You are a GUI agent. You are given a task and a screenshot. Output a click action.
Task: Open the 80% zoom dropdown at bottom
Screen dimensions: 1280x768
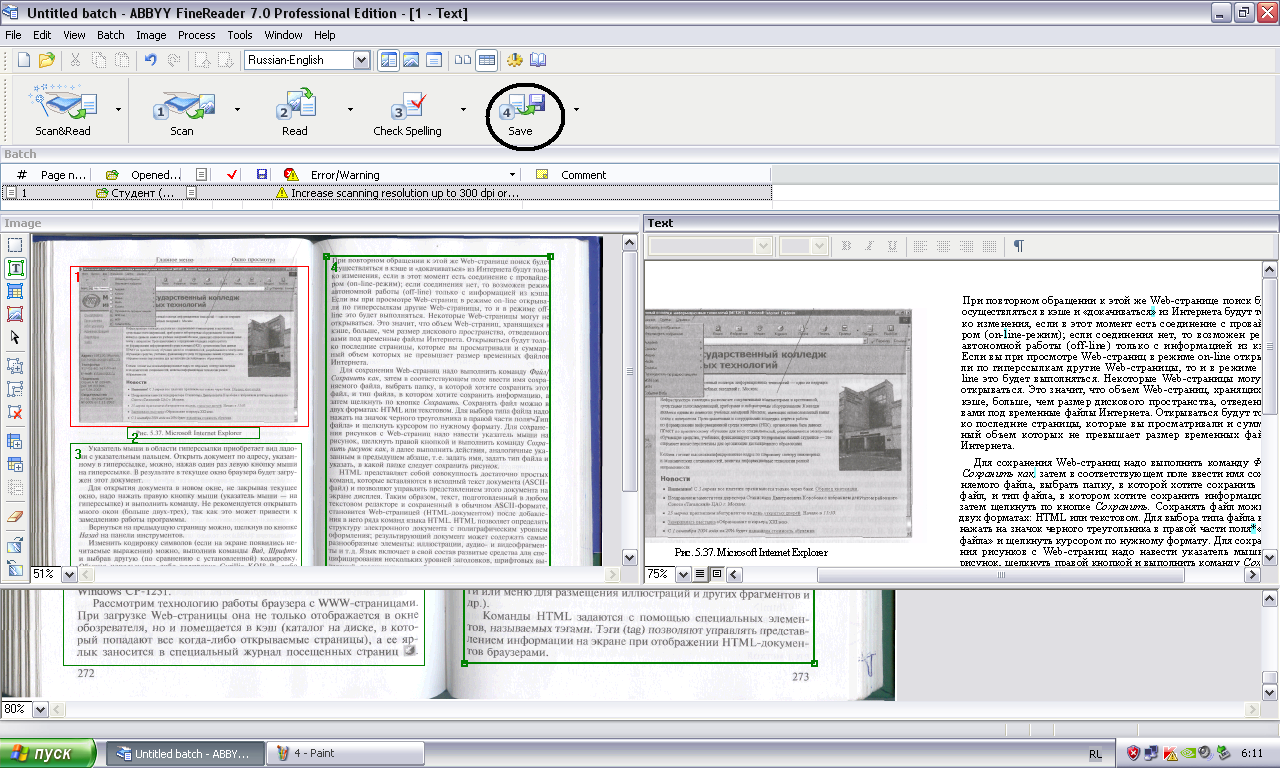click(x=41, y=708)
